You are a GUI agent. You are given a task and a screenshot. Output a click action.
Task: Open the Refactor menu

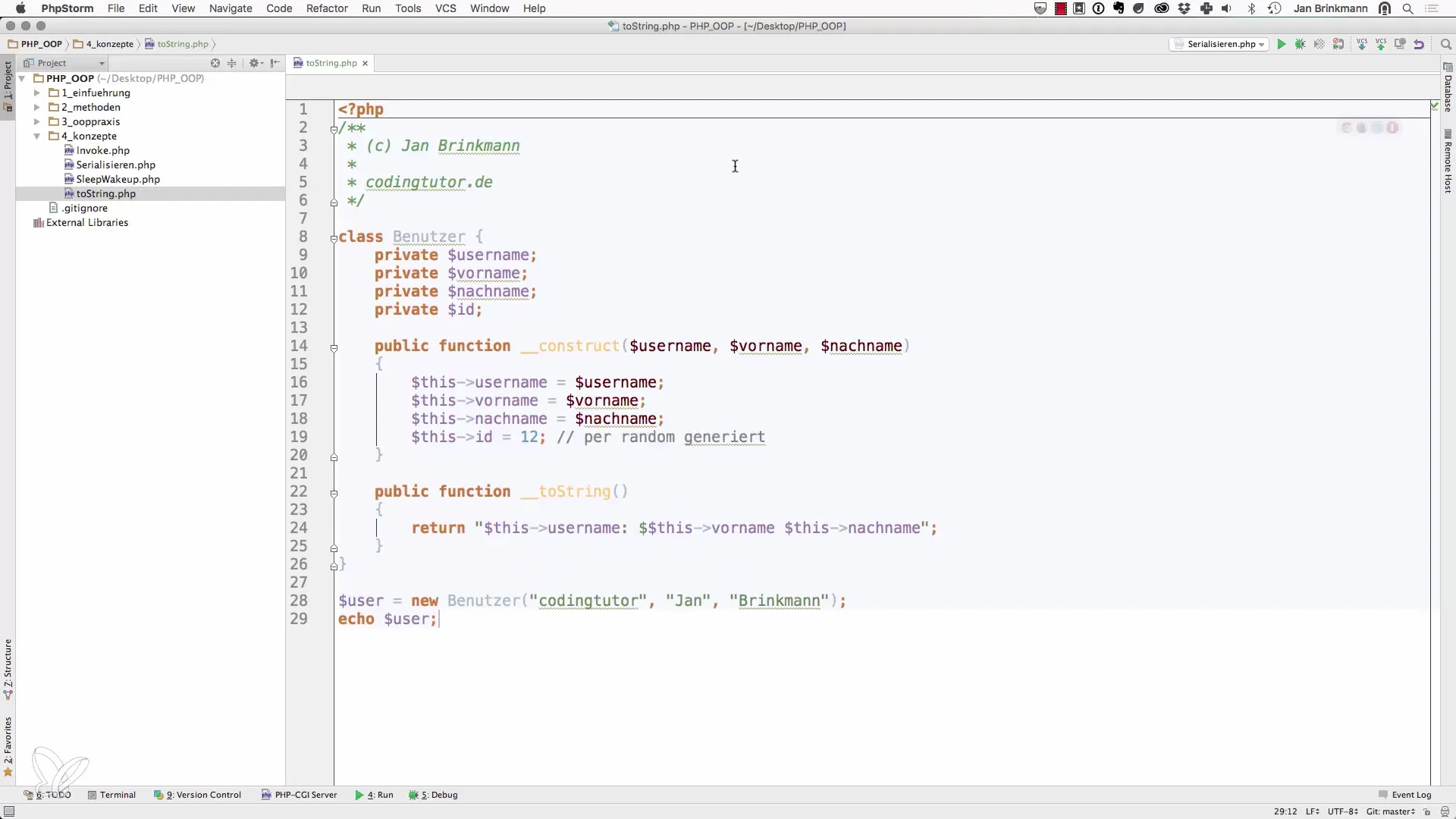click(x=327, y=8)
